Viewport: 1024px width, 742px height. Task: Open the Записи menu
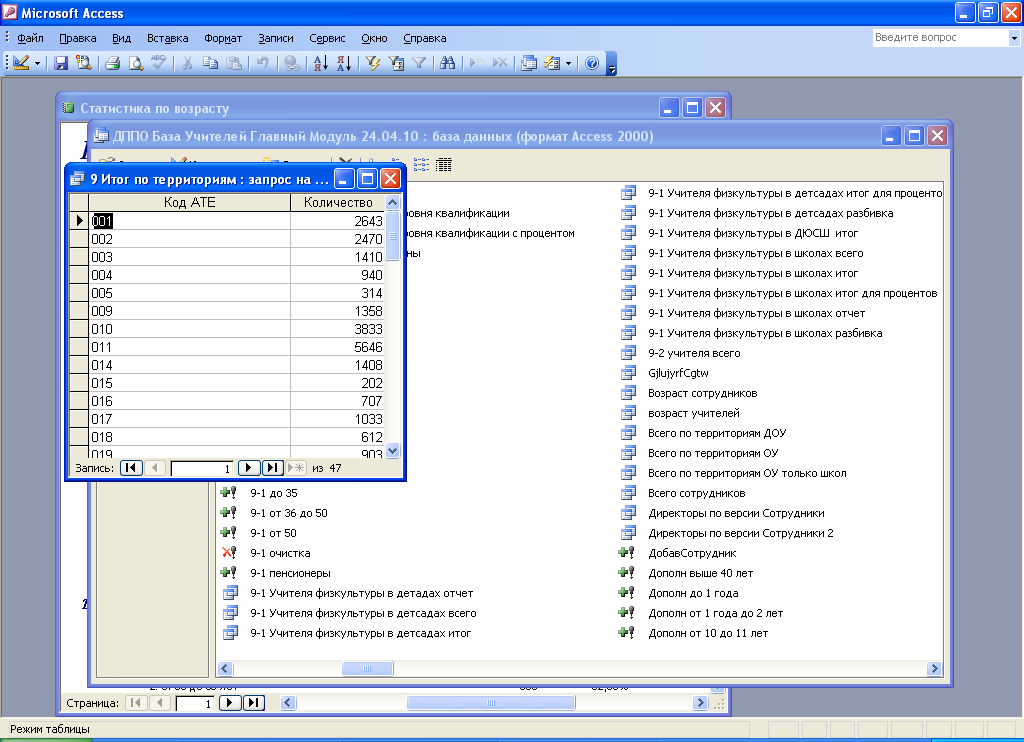(276, 38)
